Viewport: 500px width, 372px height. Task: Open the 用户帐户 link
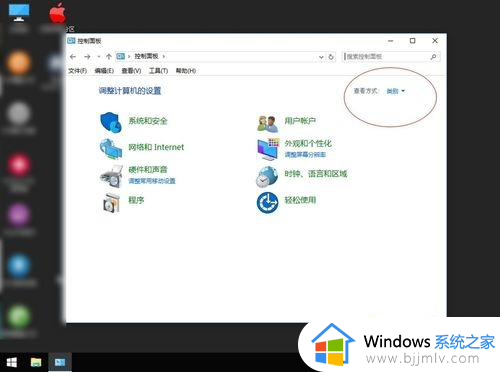click(x=300, y=121)
